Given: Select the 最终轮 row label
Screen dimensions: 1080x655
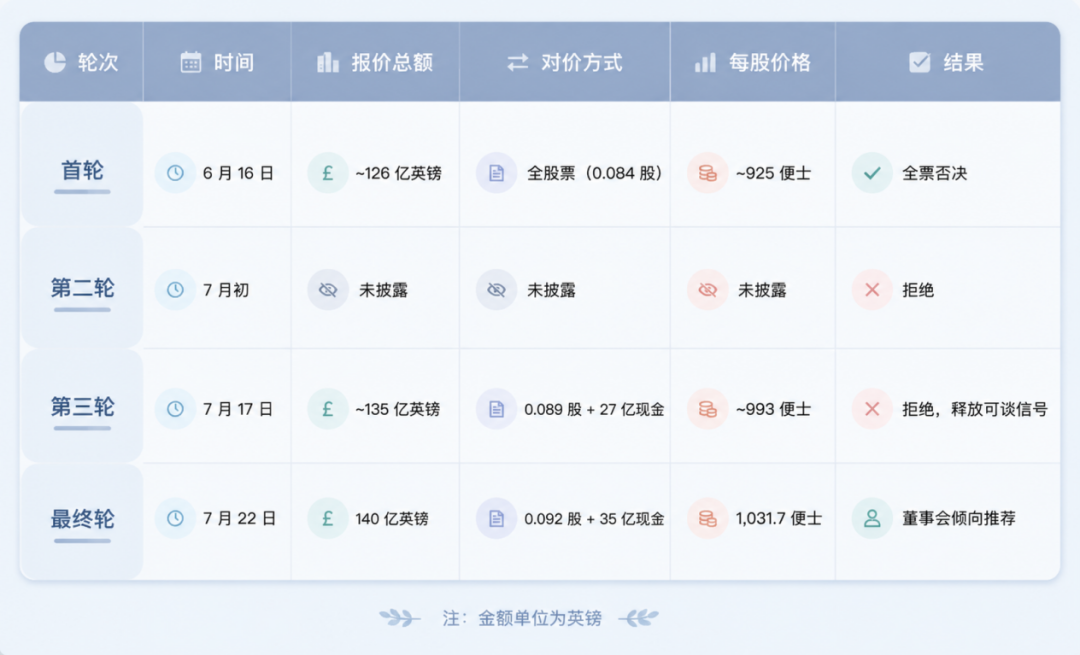Looking at the screenshot, I should tap(82, 519).
